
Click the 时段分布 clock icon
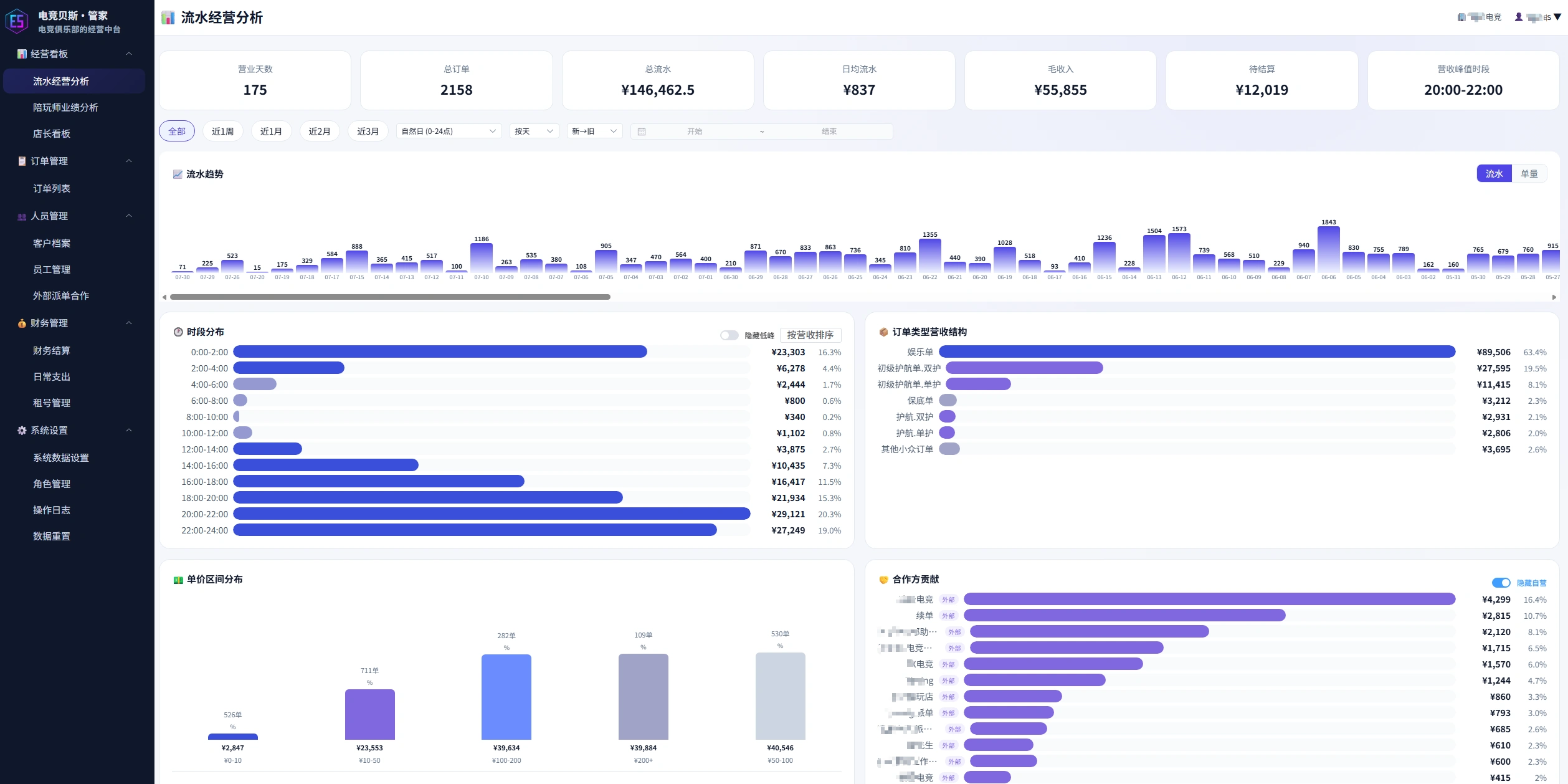178,332
